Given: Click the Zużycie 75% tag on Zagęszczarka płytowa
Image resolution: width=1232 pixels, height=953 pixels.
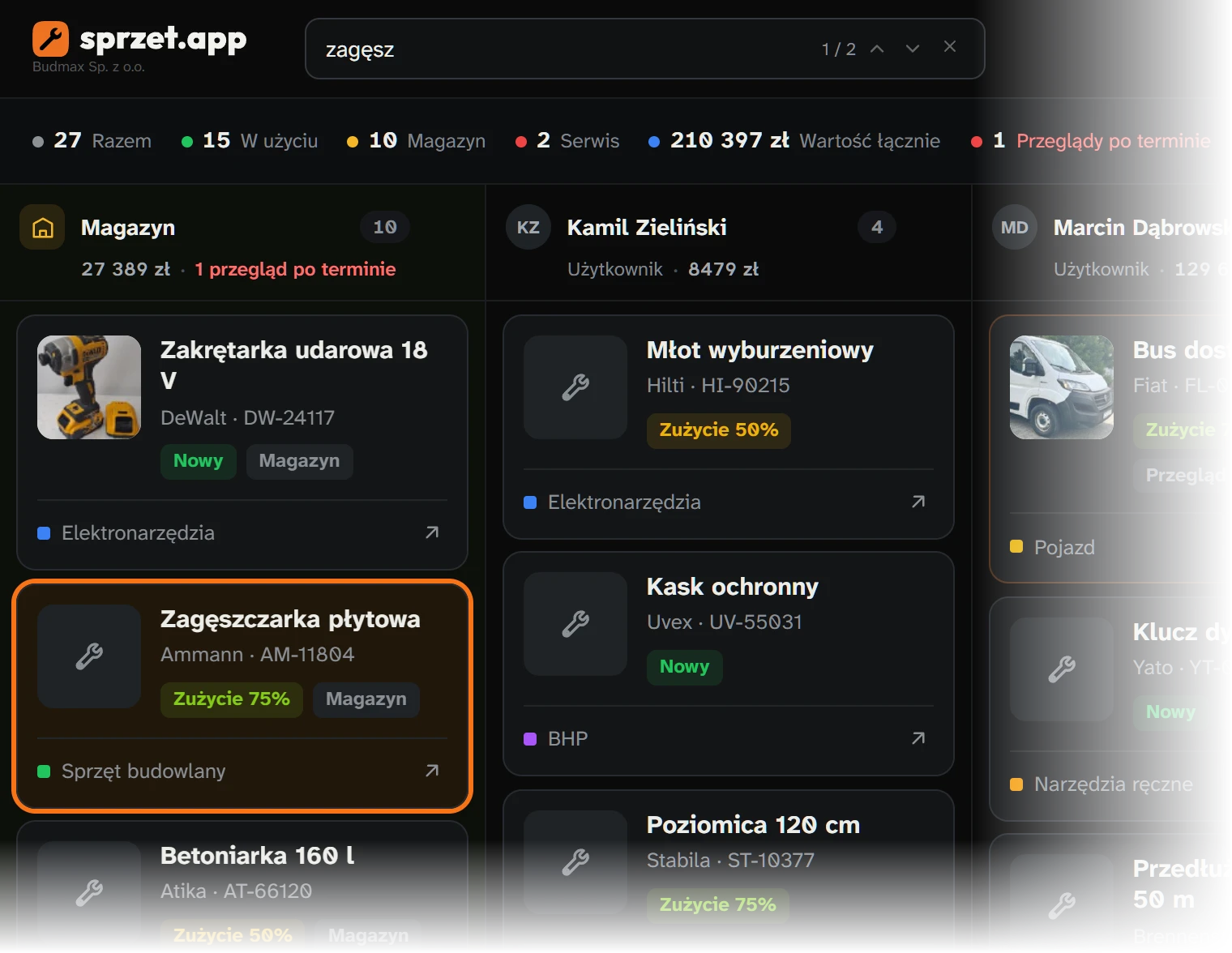Looking at the screenshot, I should click(x=232, y=699).
